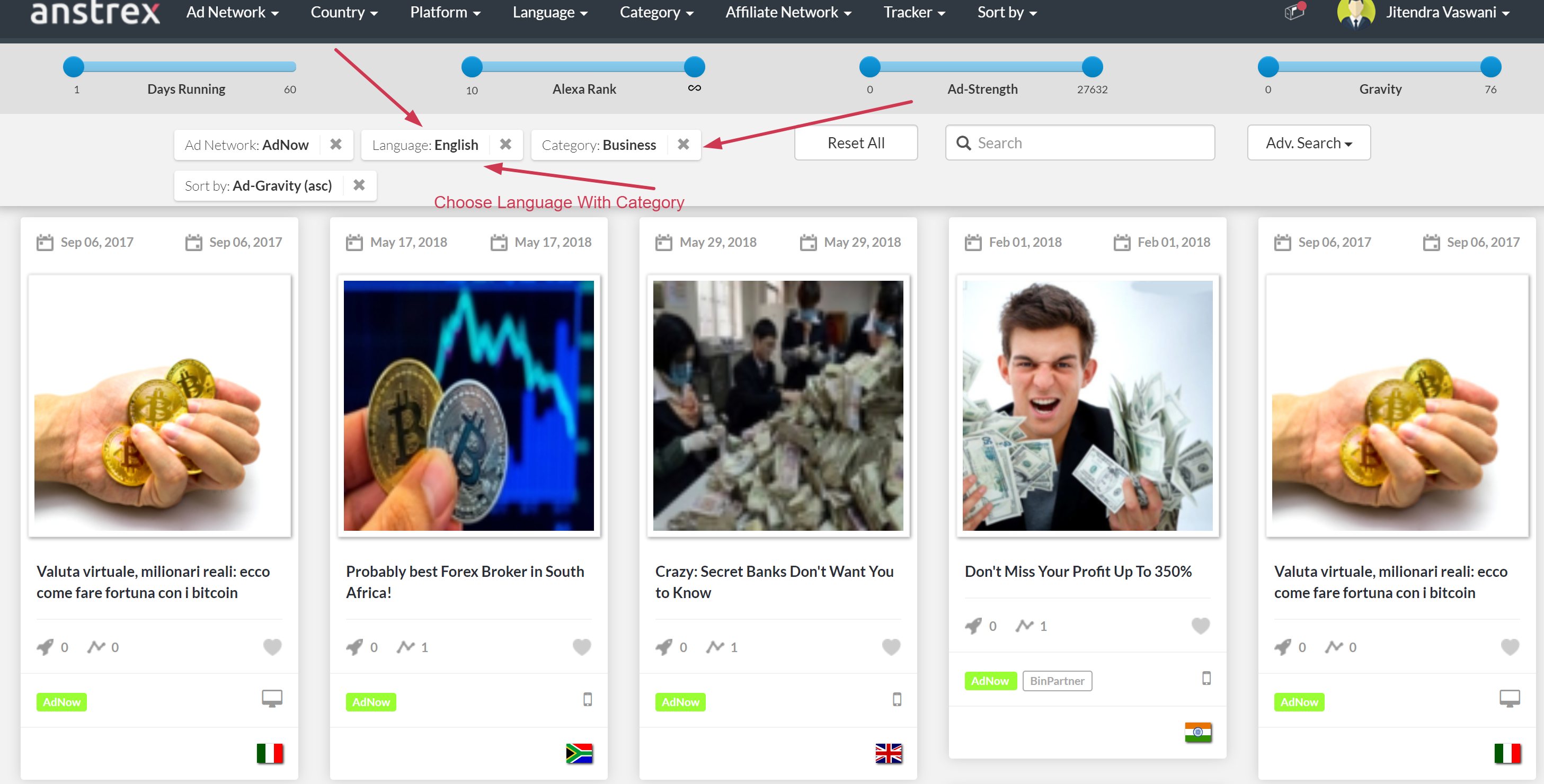Click the rocket icon on Secret Banks ad
This screenshot has width=1544, height=784.
pyautogui.click(x=663, y=647)
